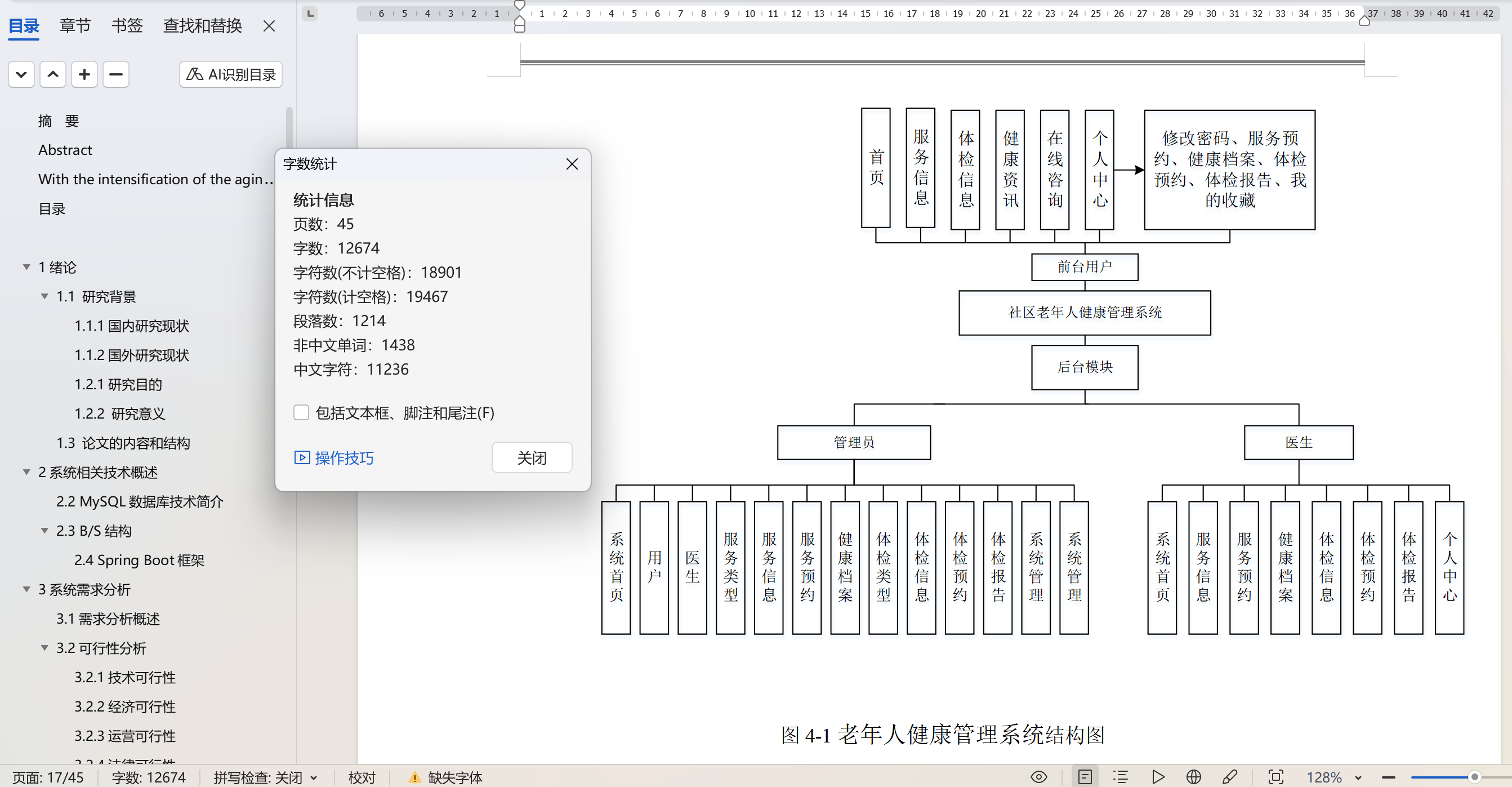Click the play reading mode icon

pos(1157,777)
